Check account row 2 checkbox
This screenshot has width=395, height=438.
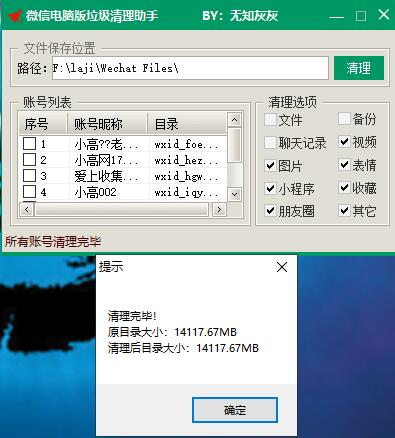click(x=29, y=160)
